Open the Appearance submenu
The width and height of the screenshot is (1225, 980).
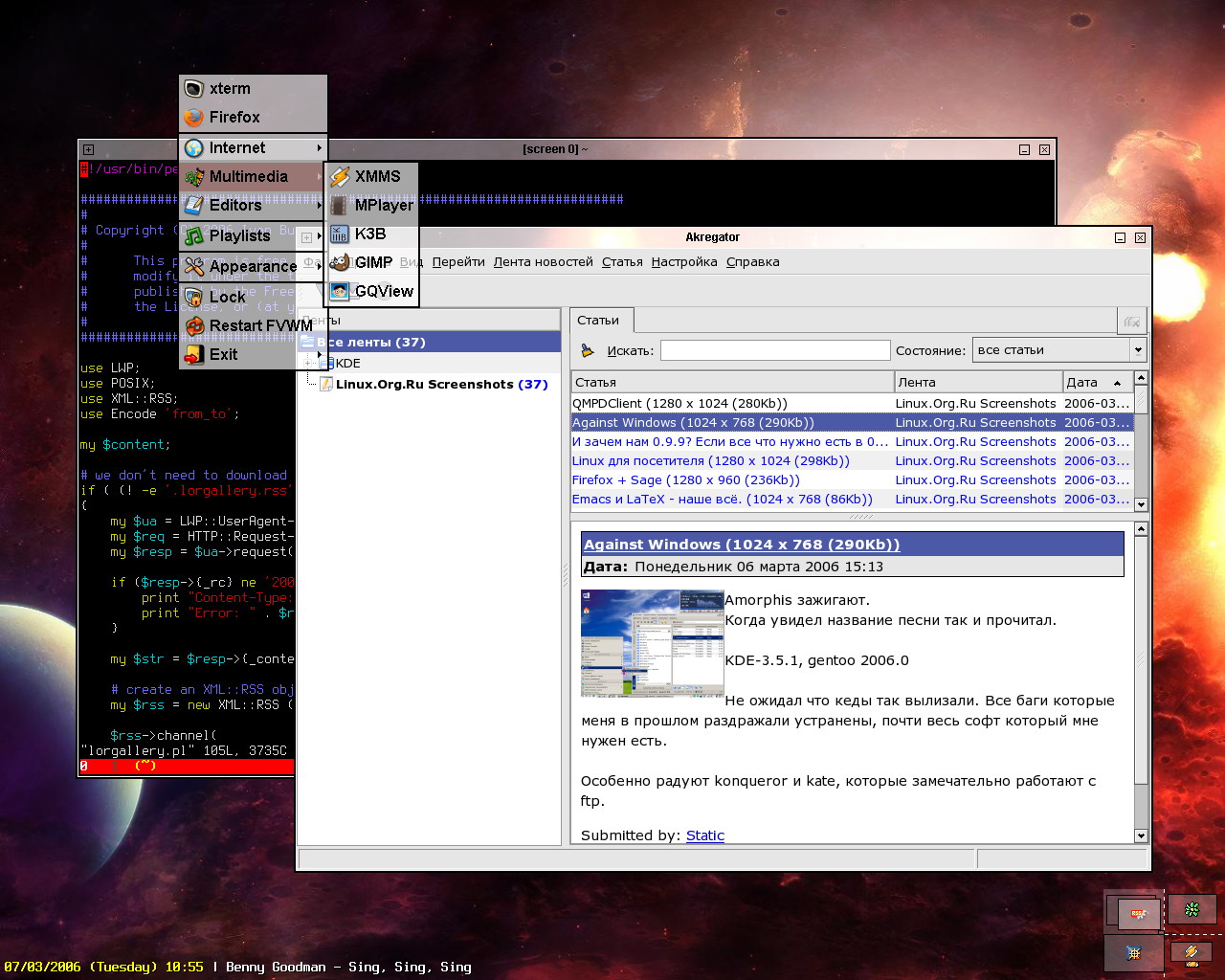[253, 267]
